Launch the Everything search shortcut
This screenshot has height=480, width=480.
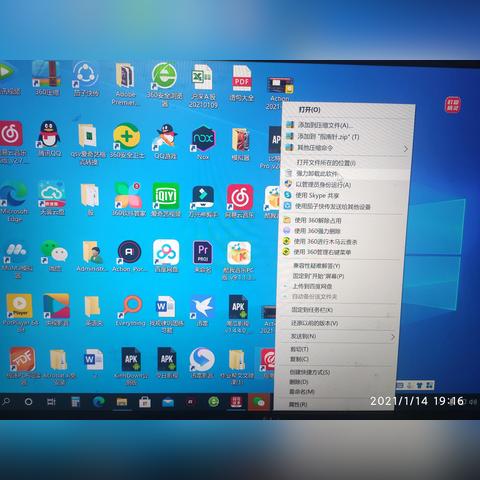[130, 307]
